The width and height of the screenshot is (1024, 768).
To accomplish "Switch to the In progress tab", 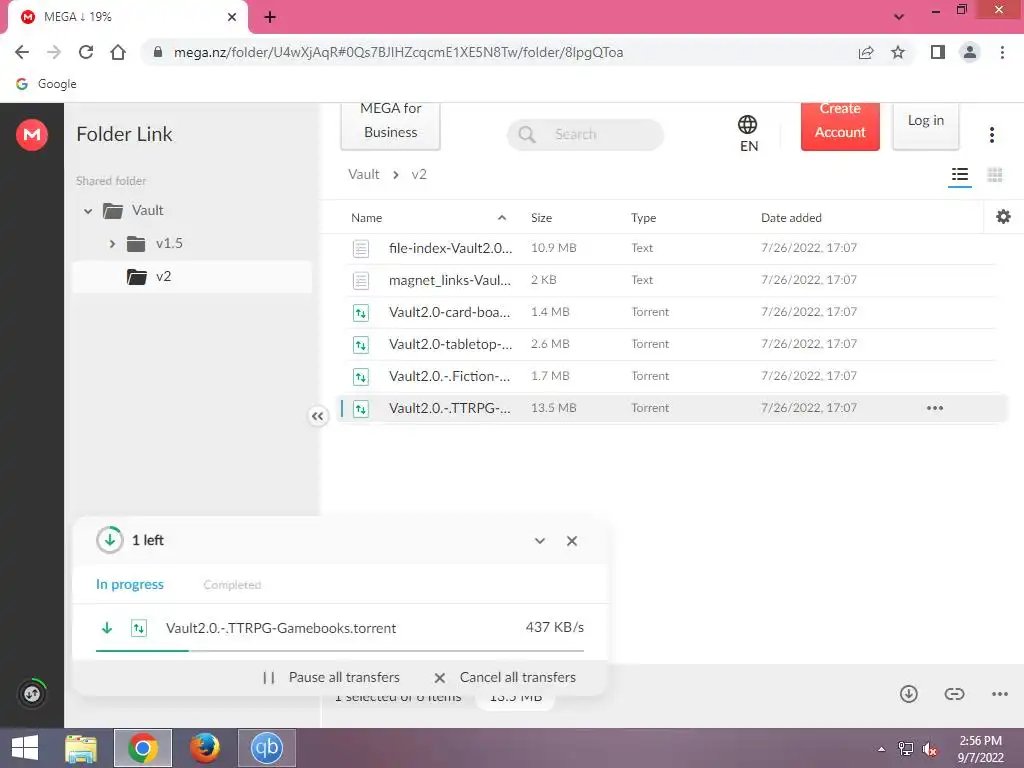I will 130,584.
